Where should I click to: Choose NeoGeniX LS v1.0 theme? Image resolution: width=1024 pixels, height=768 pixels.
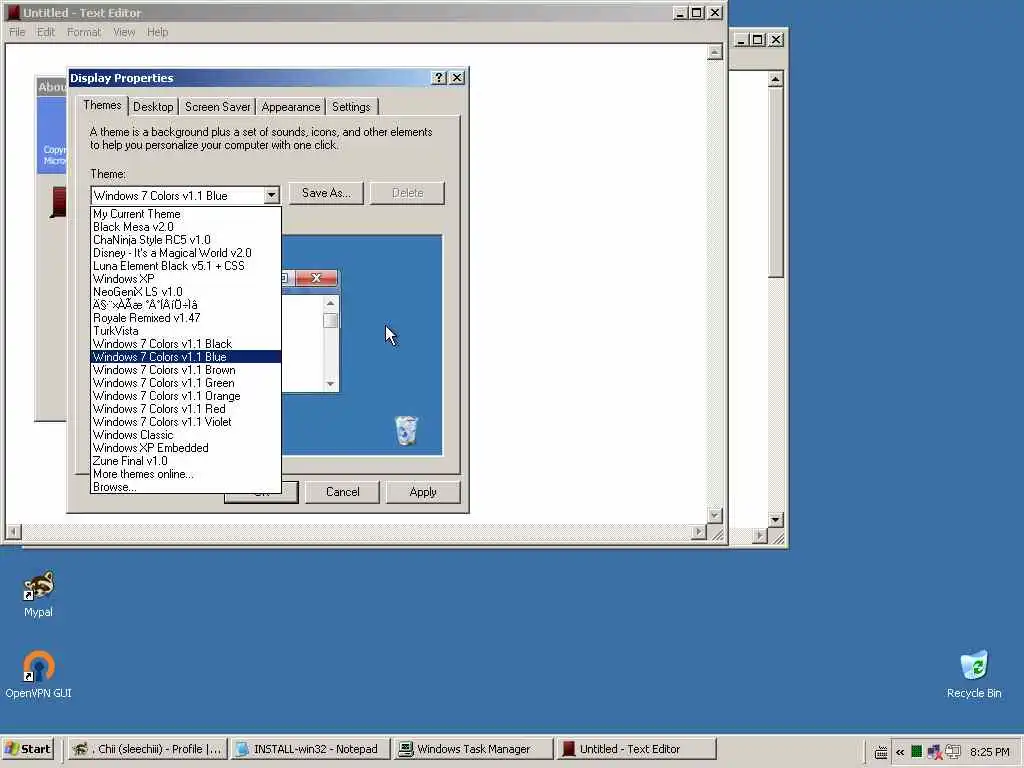click(185, 292)
